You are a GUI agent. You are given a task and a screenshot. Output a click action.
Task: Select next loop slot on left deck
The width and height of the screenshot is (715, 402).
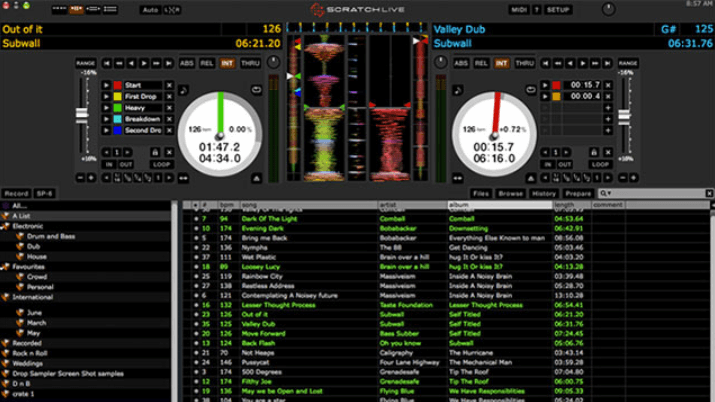click(127, 152)
